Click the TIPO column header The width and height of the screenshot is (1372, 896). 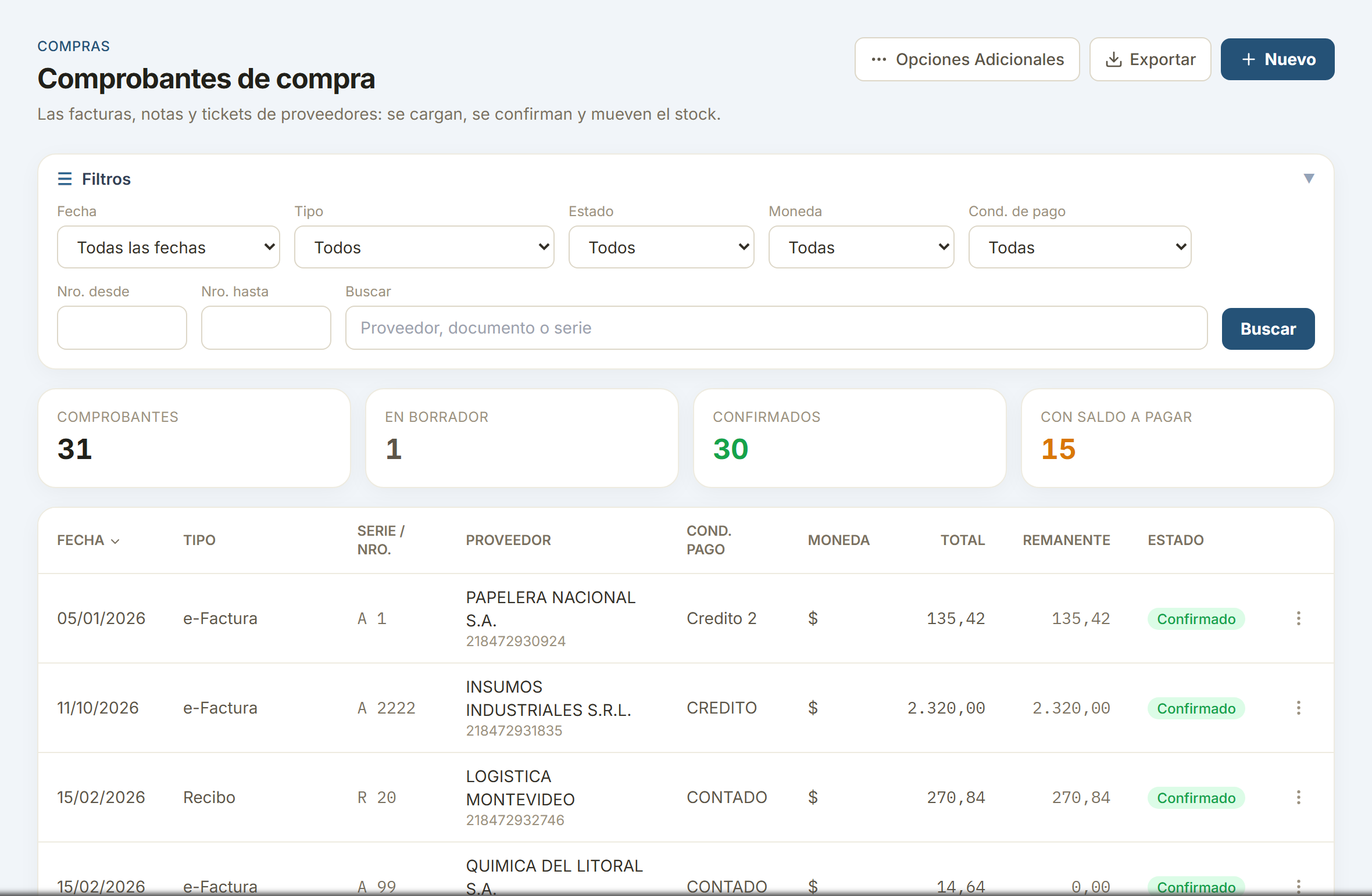tap(199, 540)
